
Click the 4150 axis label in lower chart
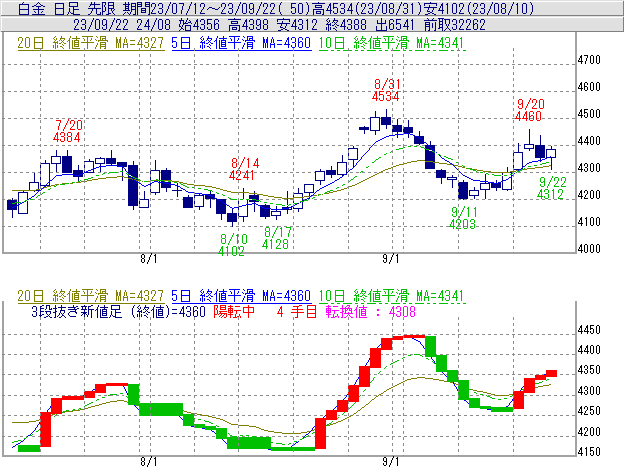[589, 452]
